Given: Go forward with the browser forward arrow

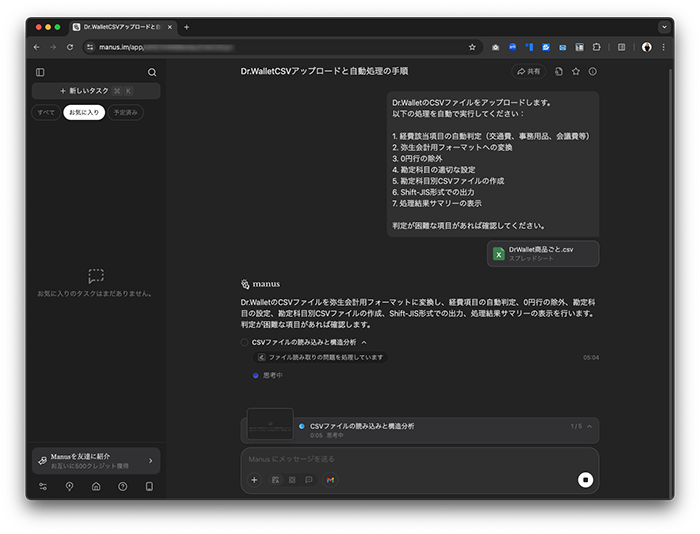Looking at the screenshot, I should (53, 47).
